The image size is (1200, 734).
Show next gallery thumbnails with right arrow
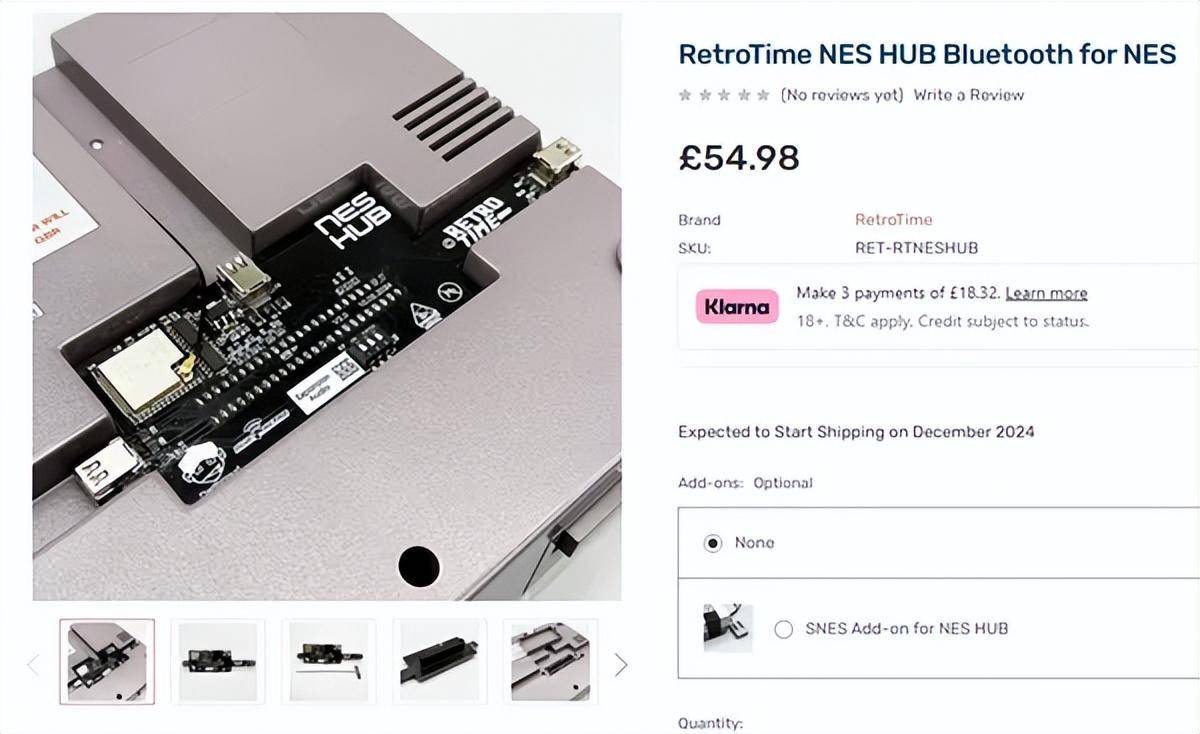[620, 664]
